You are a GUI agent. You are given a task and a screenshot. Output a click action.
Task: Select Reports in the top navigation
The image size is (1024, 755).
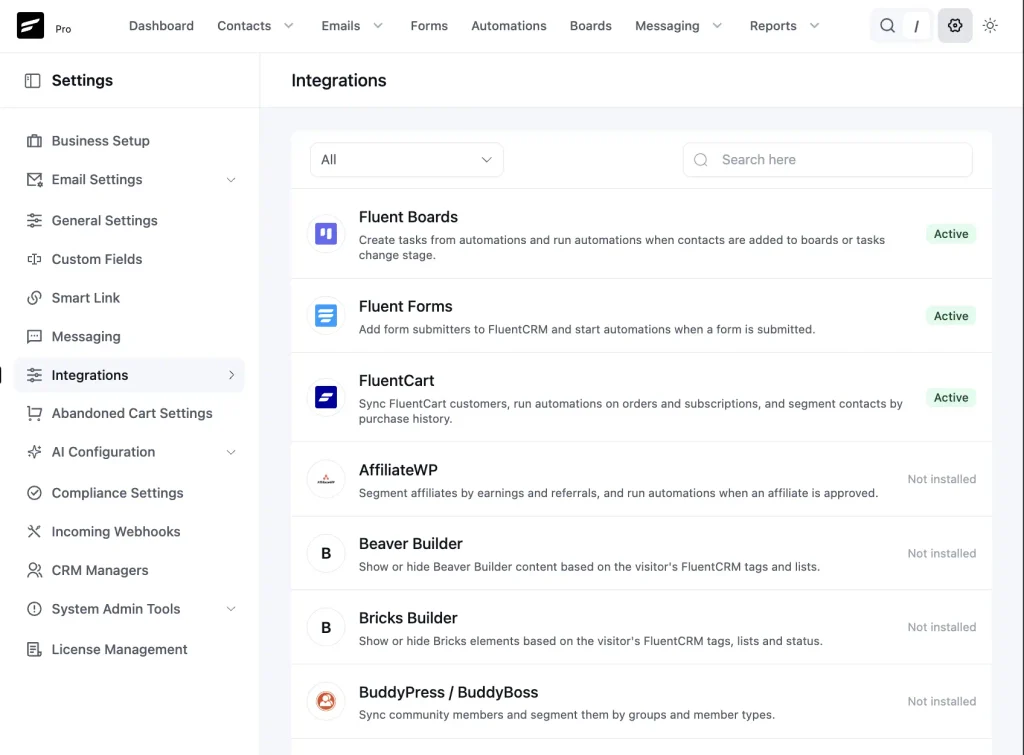click(773, 25)
